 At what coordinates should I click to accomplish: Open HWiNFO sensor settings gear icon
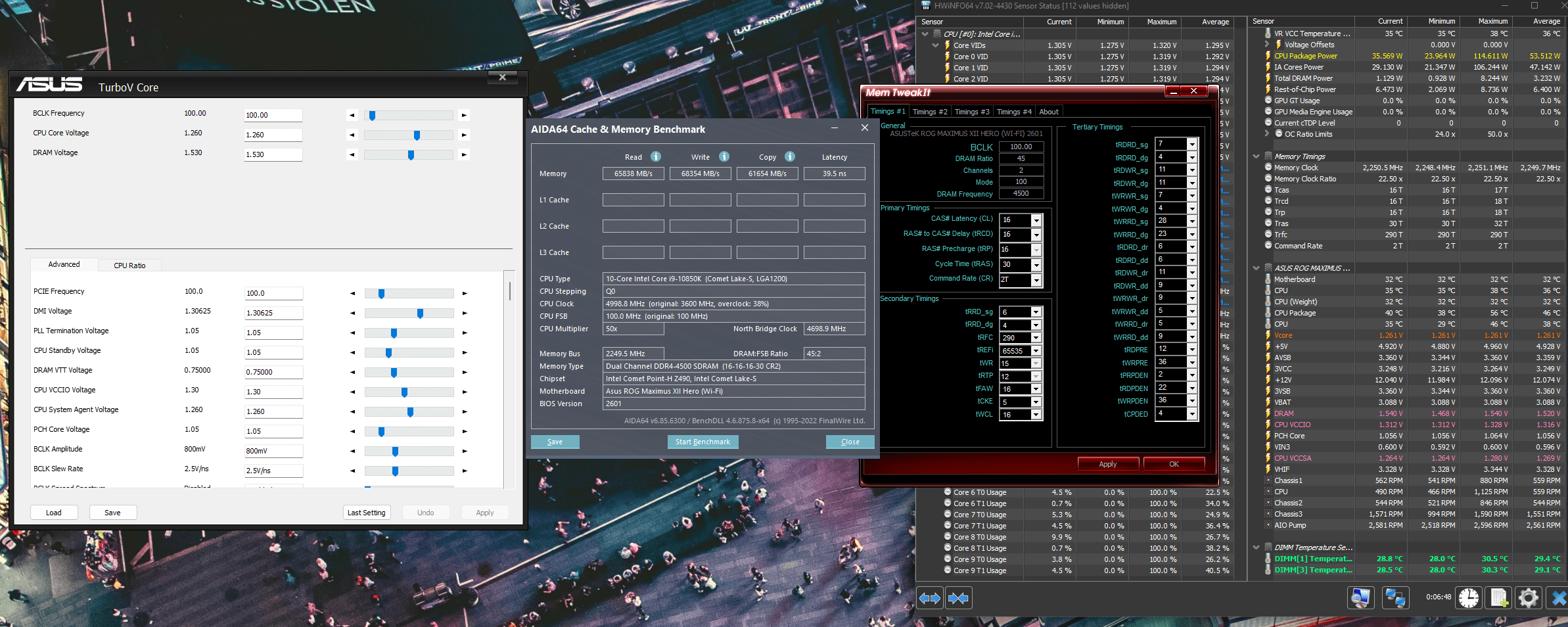(1529, 598)
